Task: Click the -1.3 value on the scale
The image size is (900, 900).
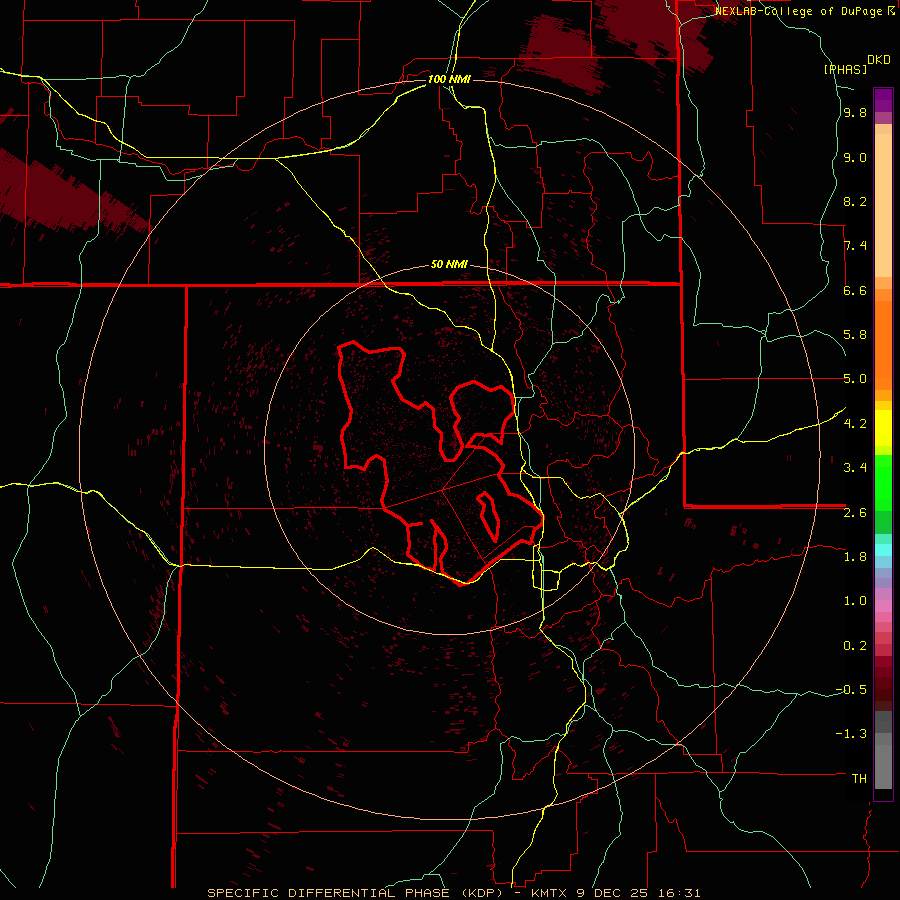Action: (x=851, y=735)
